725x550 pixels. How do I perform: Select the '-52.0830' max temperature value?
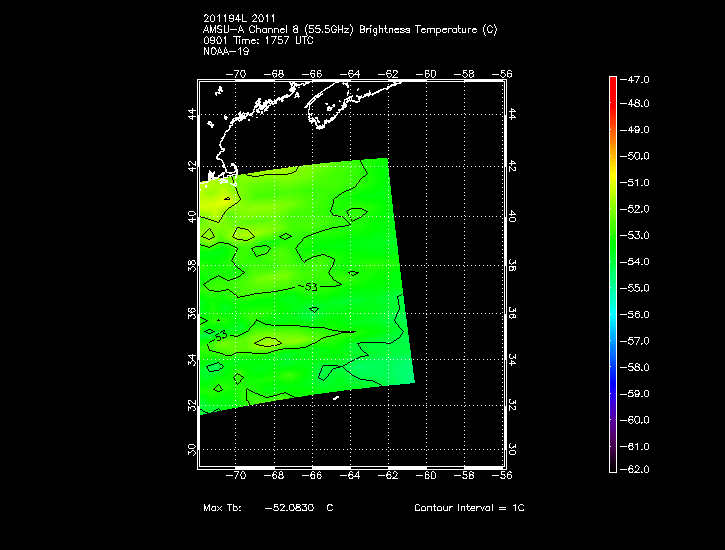click(x=289, y=507)
